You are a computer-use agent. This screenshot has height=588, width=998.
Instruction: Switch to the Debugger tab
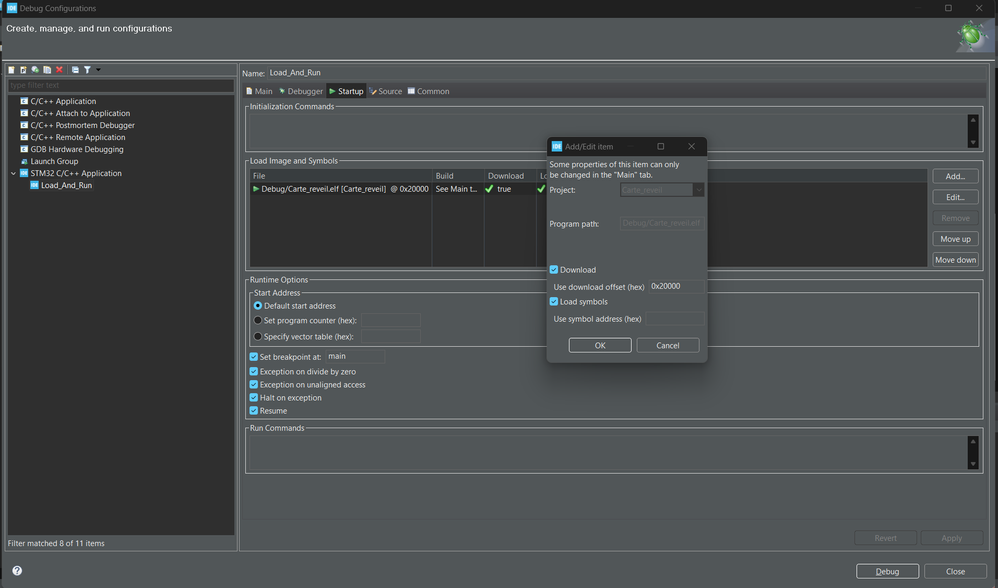coord(301,91)
